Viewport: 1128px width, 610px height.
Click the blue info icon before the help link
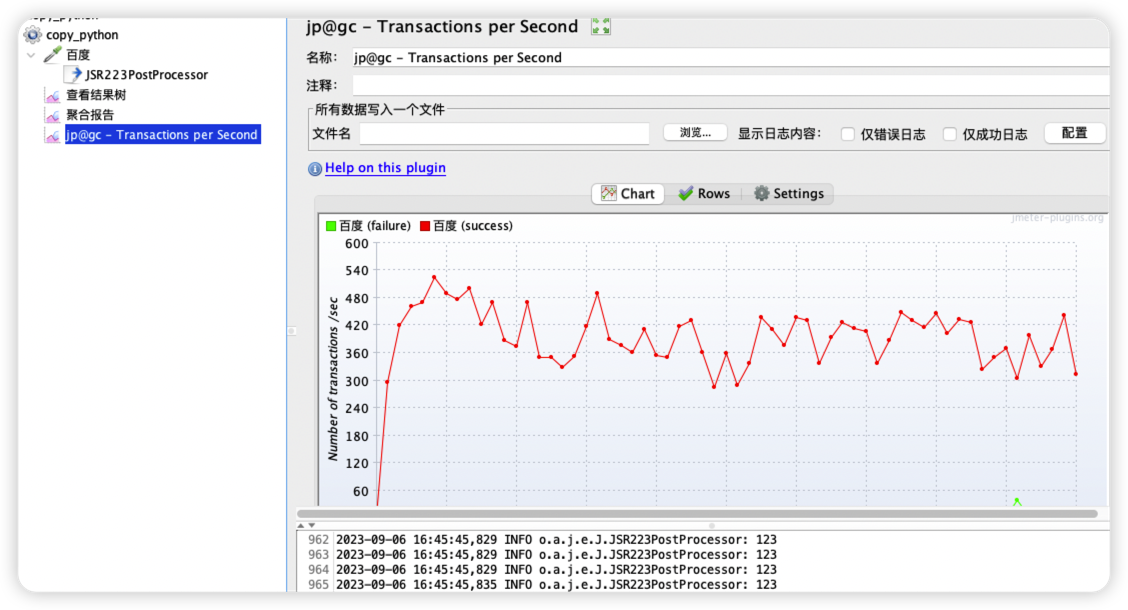pyautogui.click(x=315, y=168)
